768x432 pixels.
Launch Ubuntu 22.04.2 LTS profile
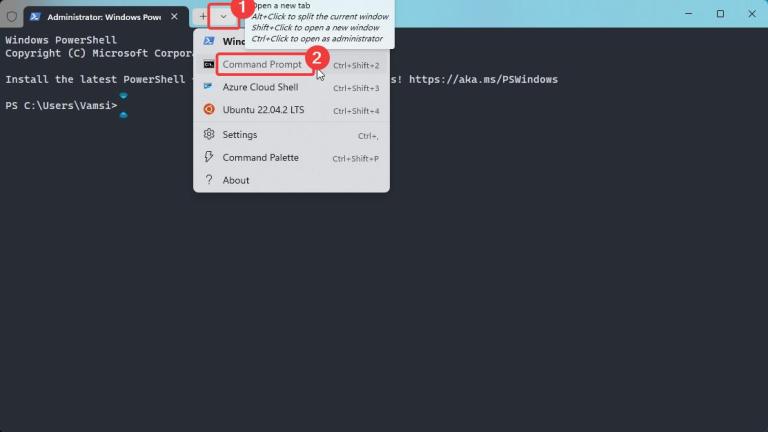(x=291, y=110)
